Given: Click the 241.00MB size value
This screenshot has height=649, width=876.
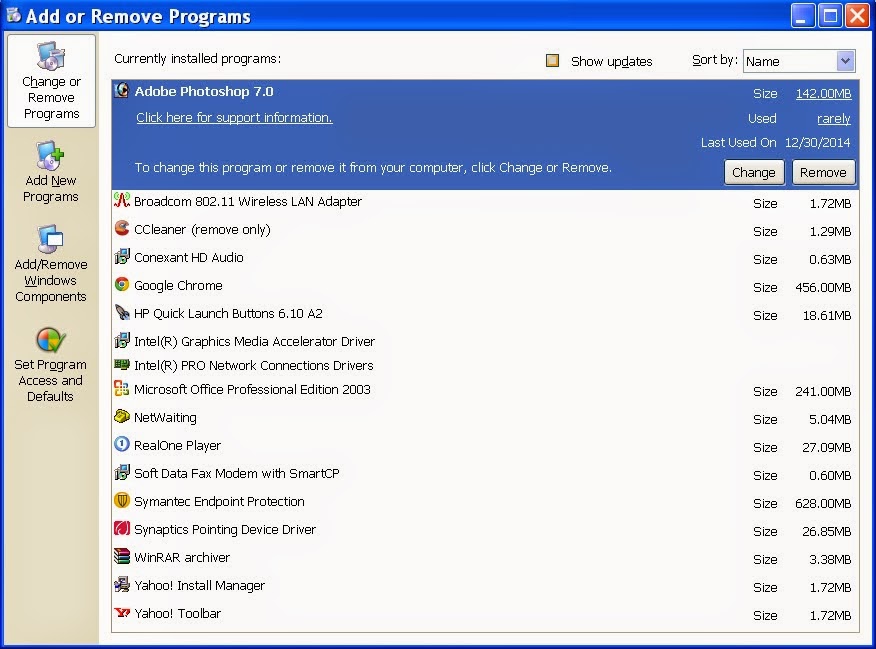Looking at the screenshot, I should (823, 392).
